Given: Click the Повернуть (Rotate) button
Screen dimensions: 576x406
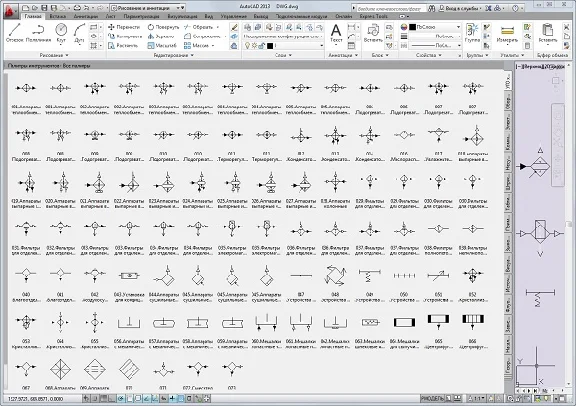Looking at the screenshot, I should [163, 27].
